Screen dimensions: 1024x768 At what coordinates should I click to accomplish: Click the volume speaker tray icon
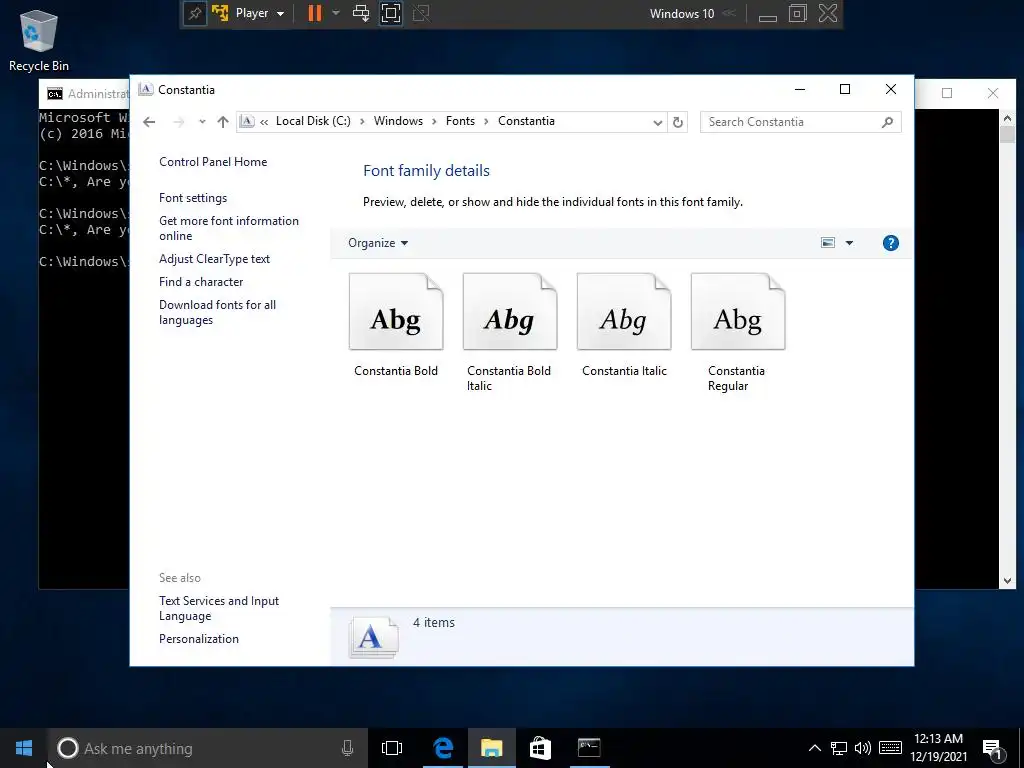862,748
